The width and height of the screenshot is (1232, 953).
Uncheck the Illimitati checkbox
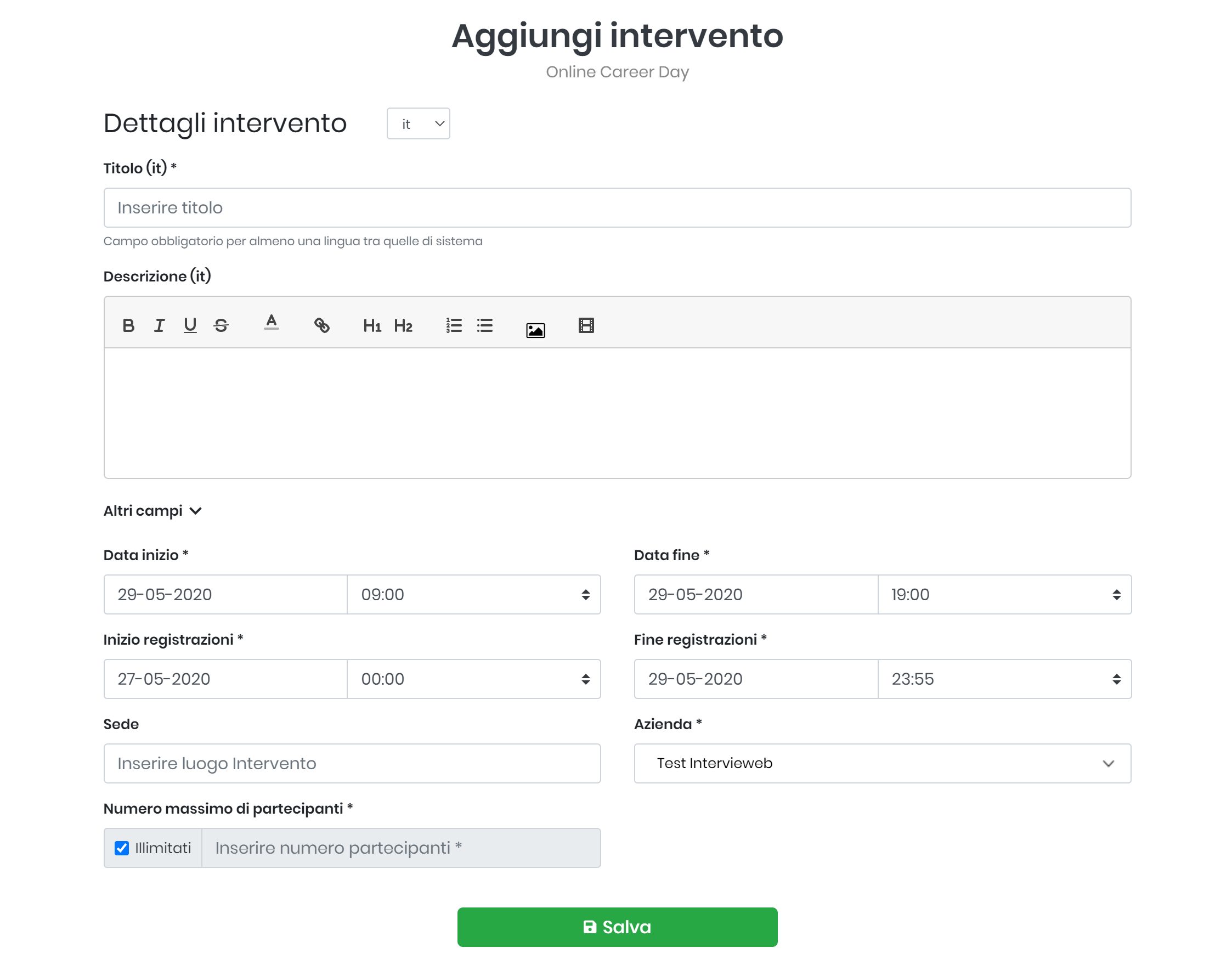pos(122,848)
